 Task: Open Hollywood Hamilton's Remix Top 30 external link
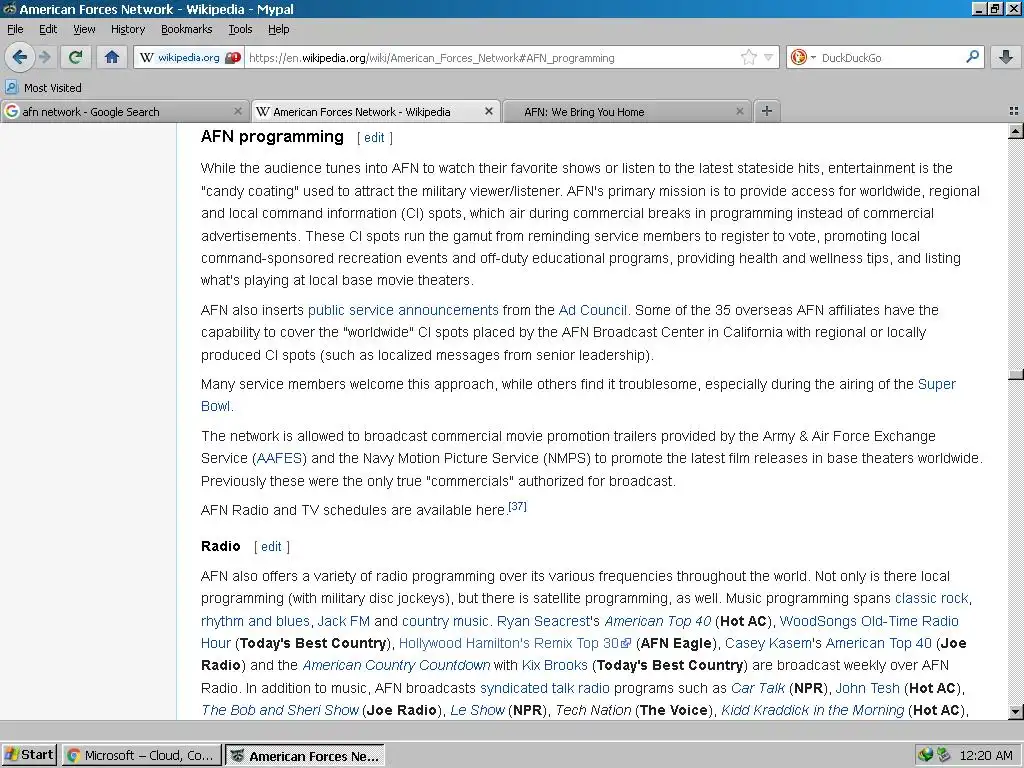[x=515, y=643]
